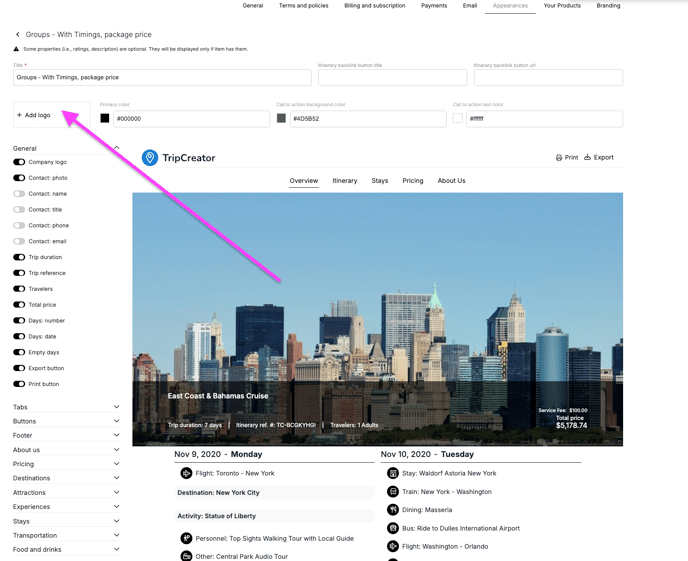
Task: Click the stay icon for Waldorf Astoria
Action: point(393,474)
